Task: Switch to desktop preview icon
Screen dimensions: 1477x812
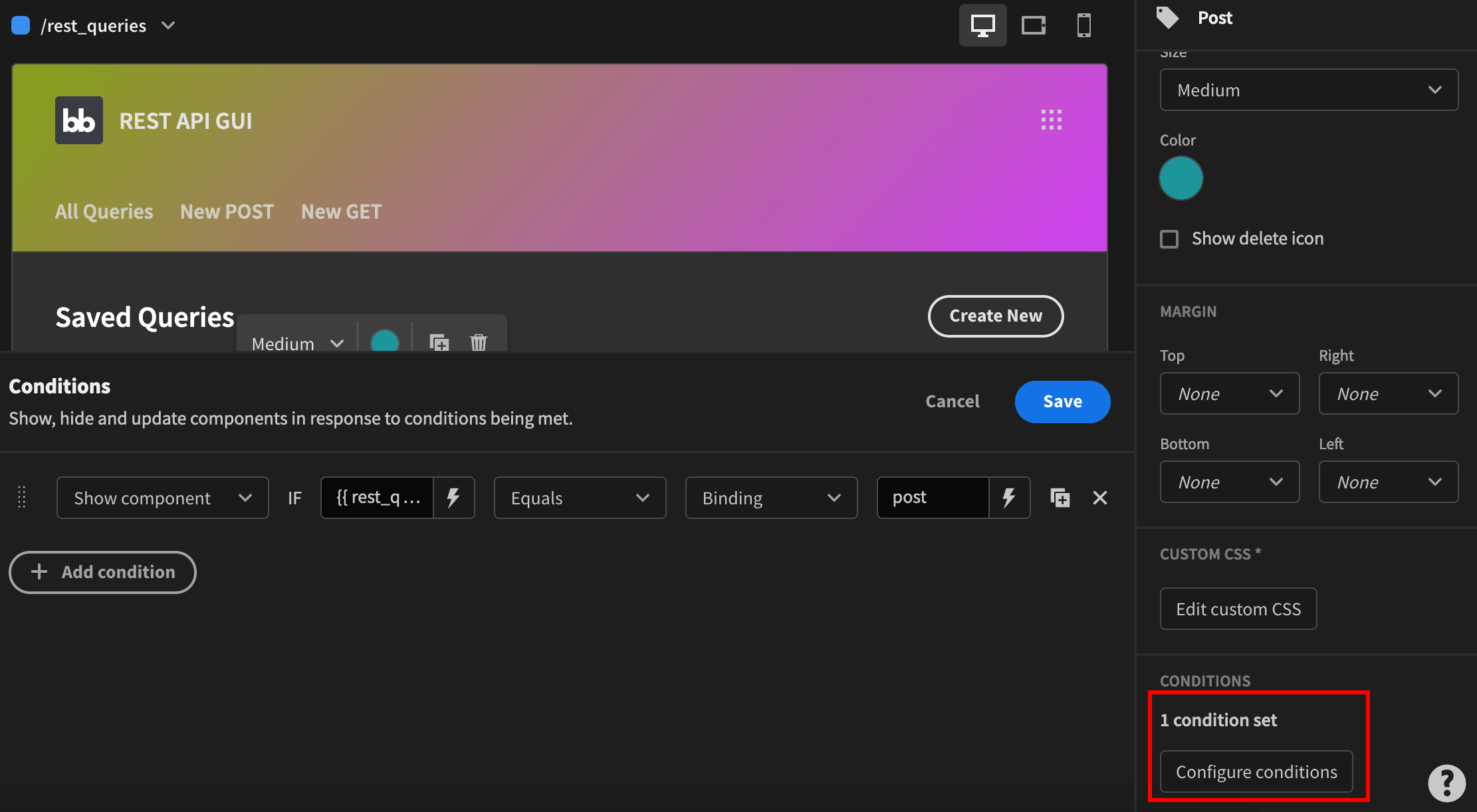Action: pyautogui.click(x=982, y=25)
